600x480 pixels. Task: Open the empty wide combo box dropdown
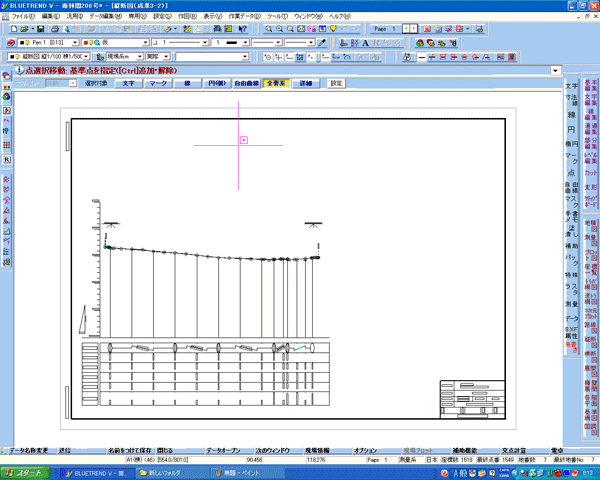245,57
